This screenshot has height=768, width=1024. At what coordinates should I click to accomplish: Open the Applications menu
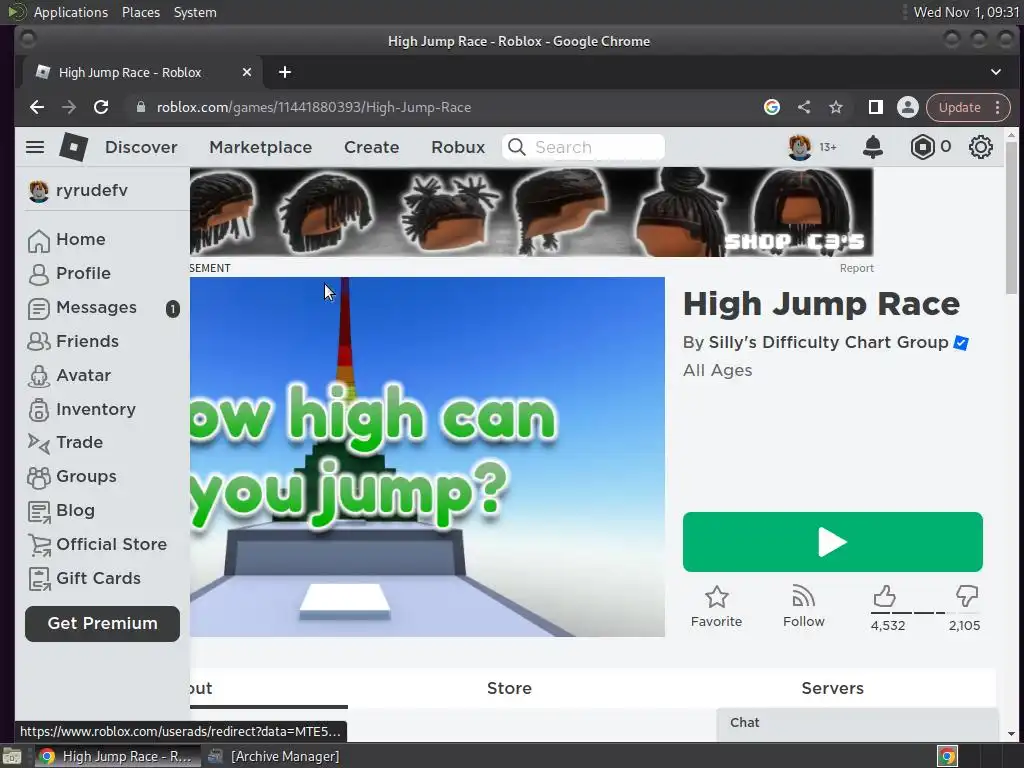coord(71,12)
